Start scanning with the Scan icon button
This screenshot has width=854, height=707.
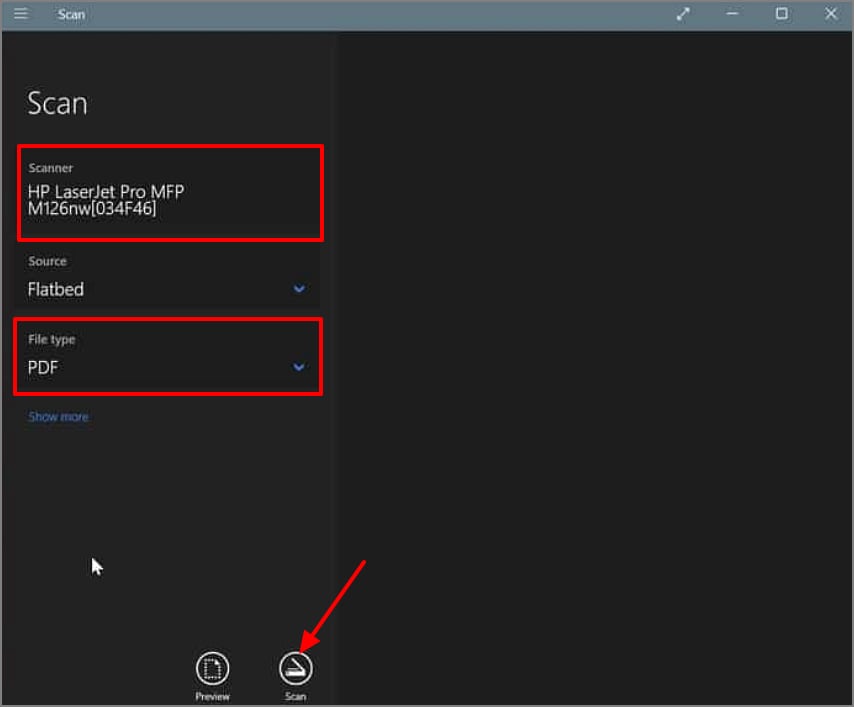[295, 668]
